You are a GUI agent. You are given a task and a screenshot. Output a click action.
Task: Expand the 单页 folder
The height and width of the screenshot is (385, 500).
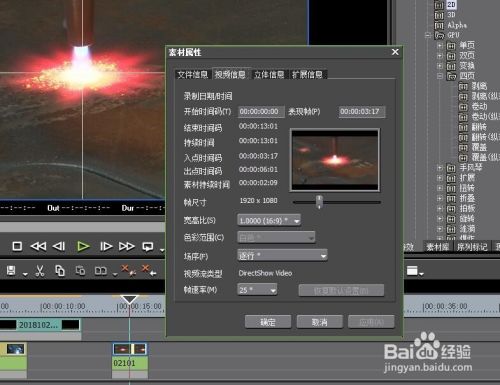pos(440,46)
